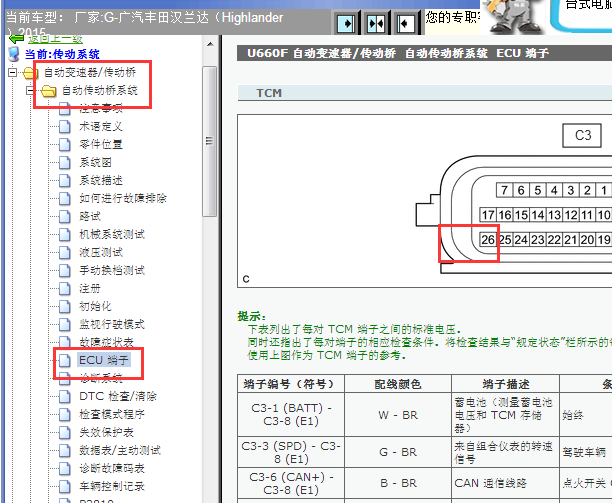Click the TCM section heading

click(x=269, y=93)
